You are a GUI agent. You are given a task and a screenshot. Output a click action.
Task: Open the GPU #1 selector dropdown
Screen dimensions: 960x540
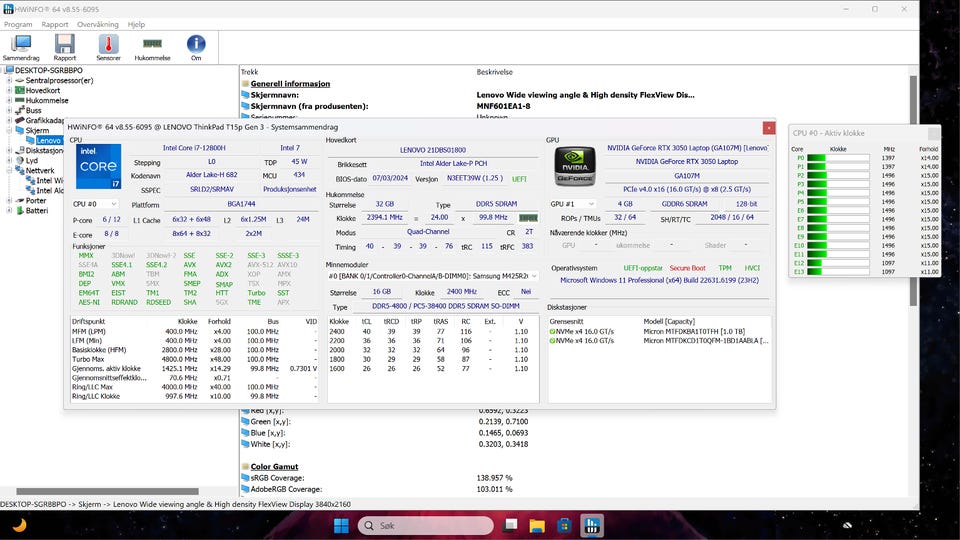[x=572, y=204]
